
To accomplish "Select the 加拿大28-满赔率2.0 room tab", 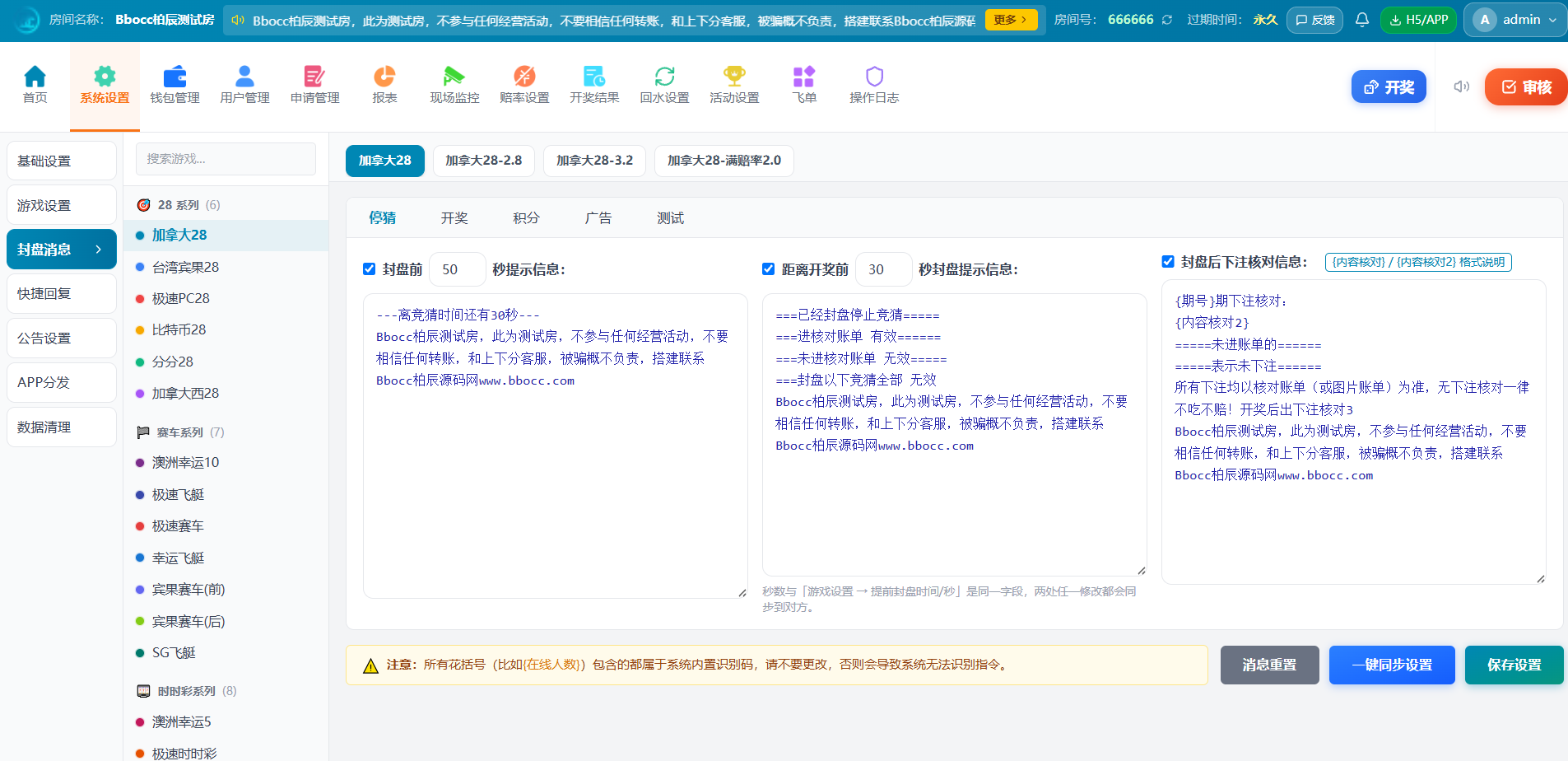I will (724, 161).
